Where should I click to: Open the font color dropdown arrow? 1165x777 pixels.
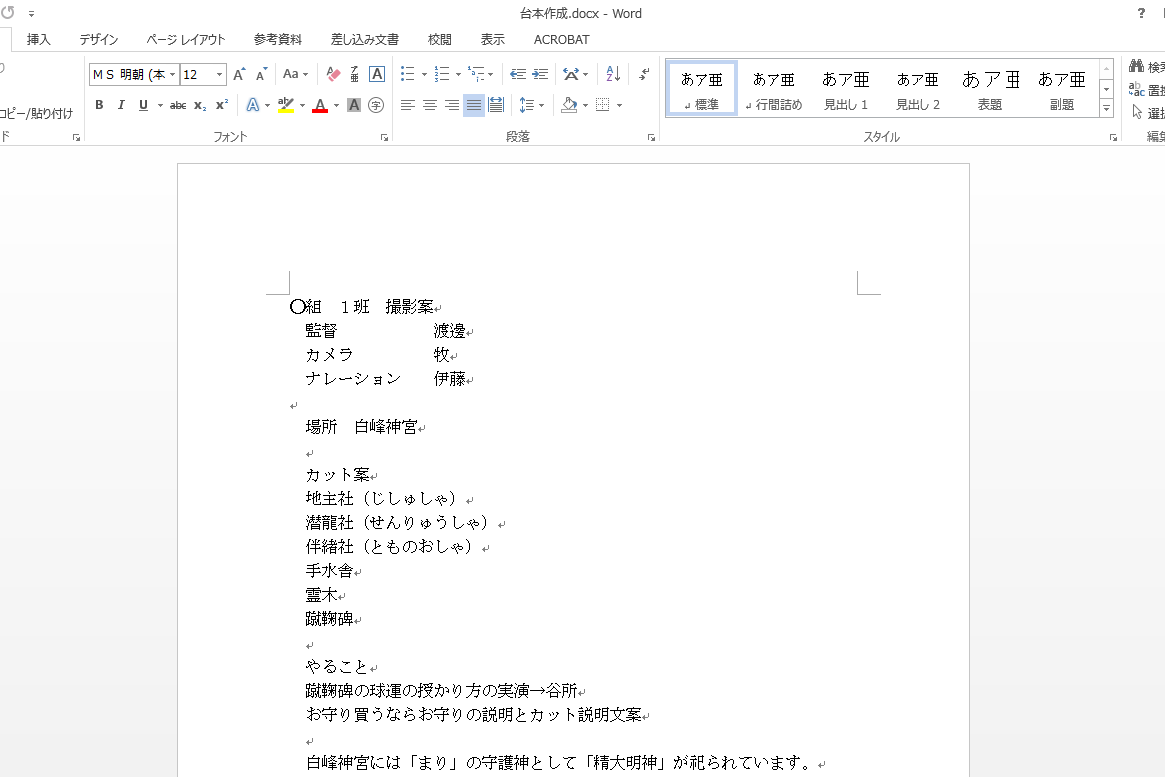point(337,105)
